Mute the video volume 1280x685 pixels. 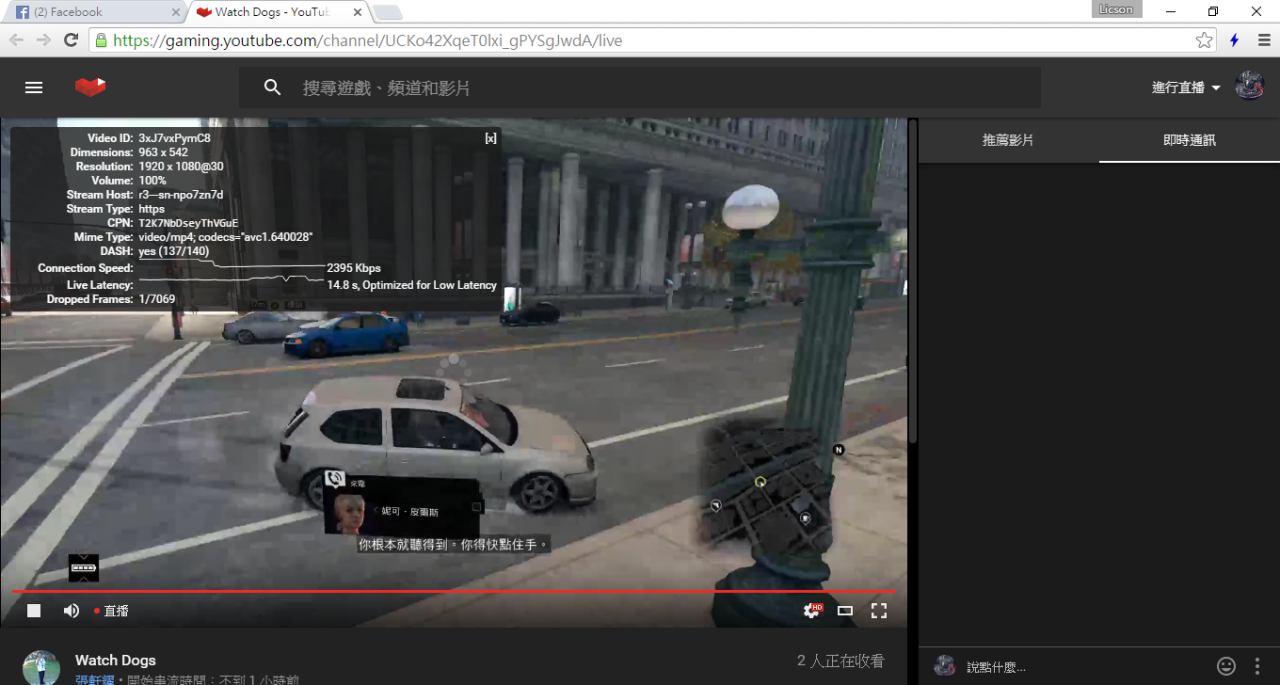click(71, 610)
